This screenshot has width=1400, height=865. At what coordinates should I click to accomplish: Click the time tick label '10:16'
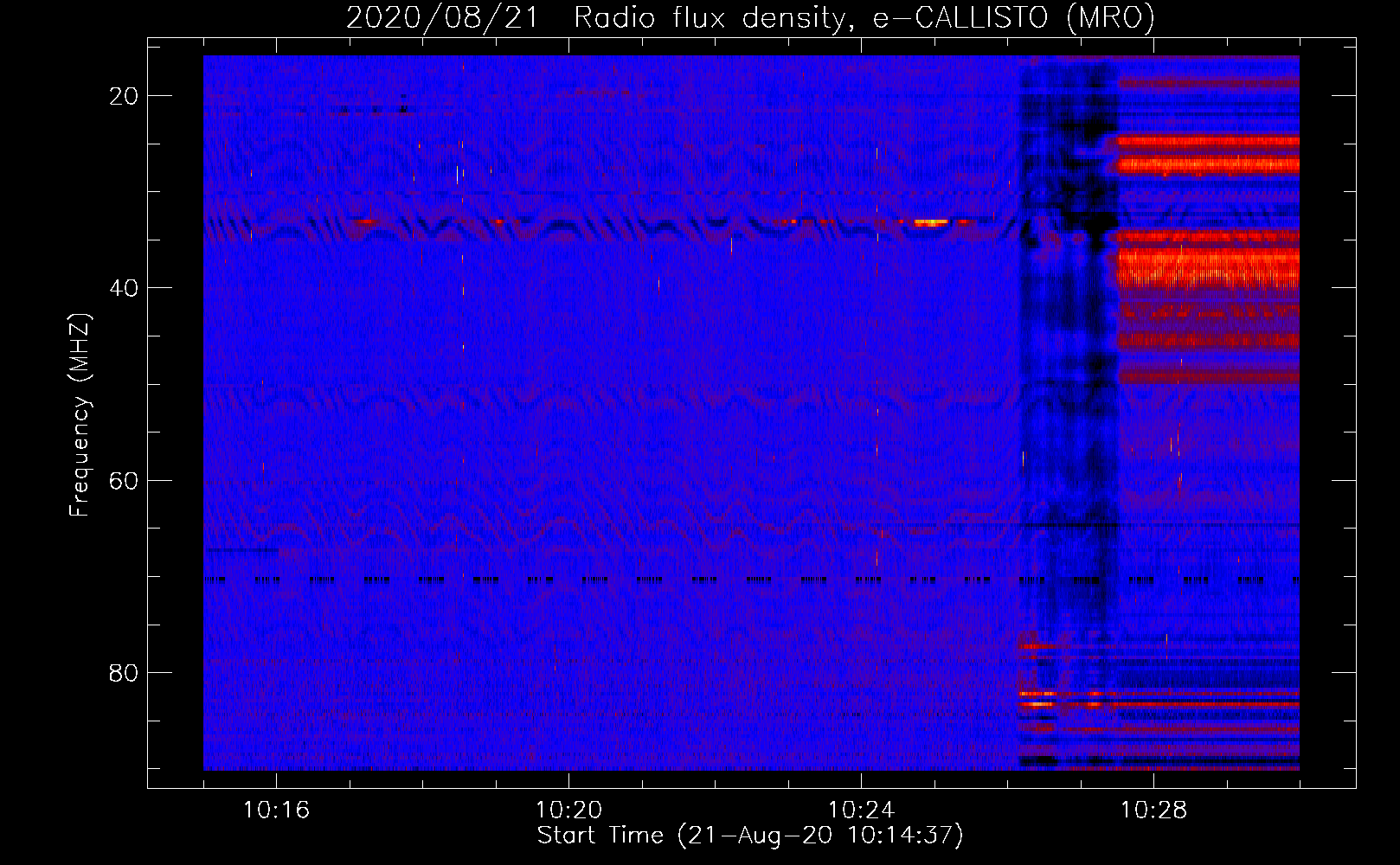276,811
